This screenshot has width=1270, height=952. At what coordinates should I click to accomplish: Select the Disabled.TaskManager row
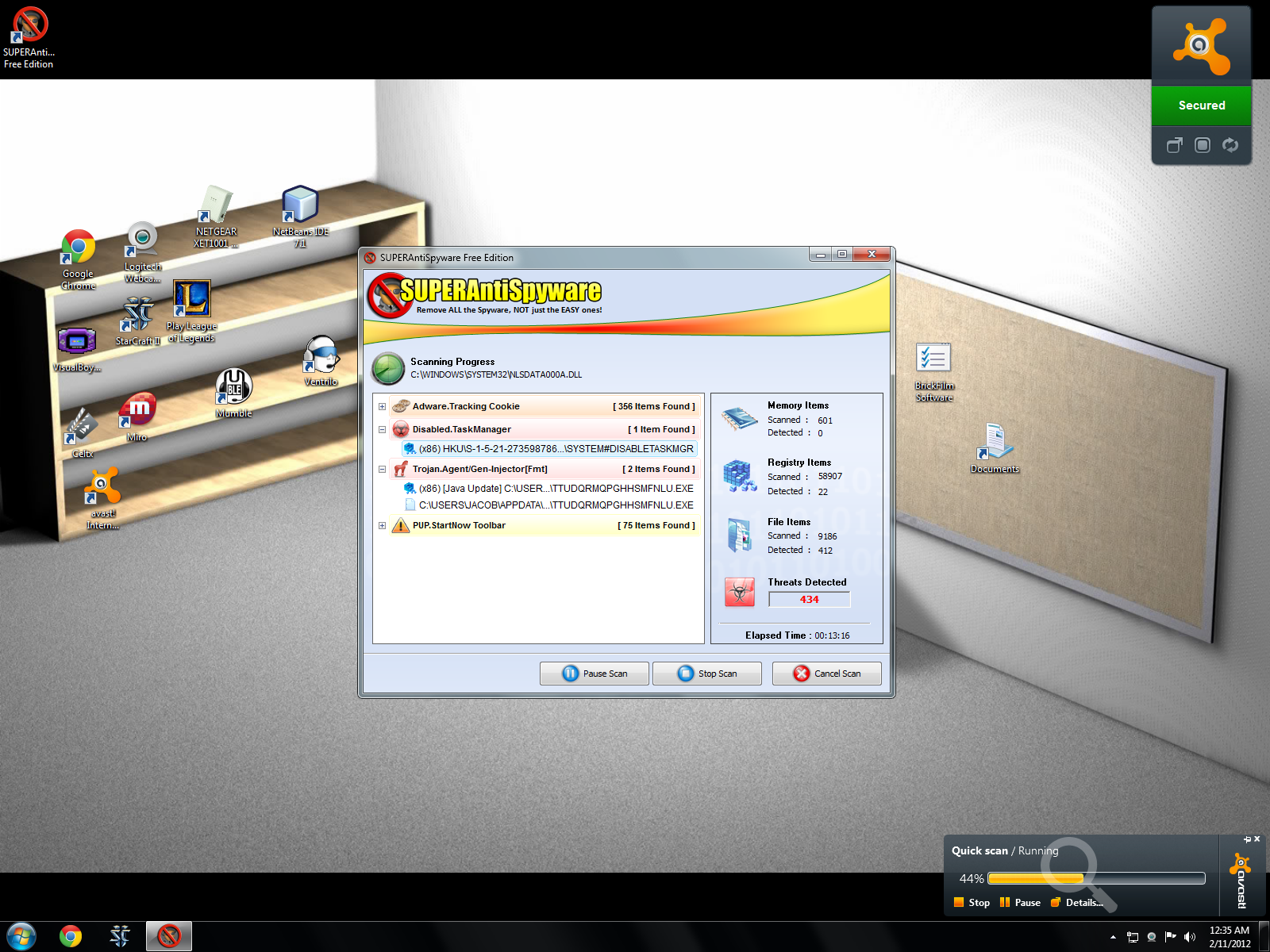(x=545, y=430)
